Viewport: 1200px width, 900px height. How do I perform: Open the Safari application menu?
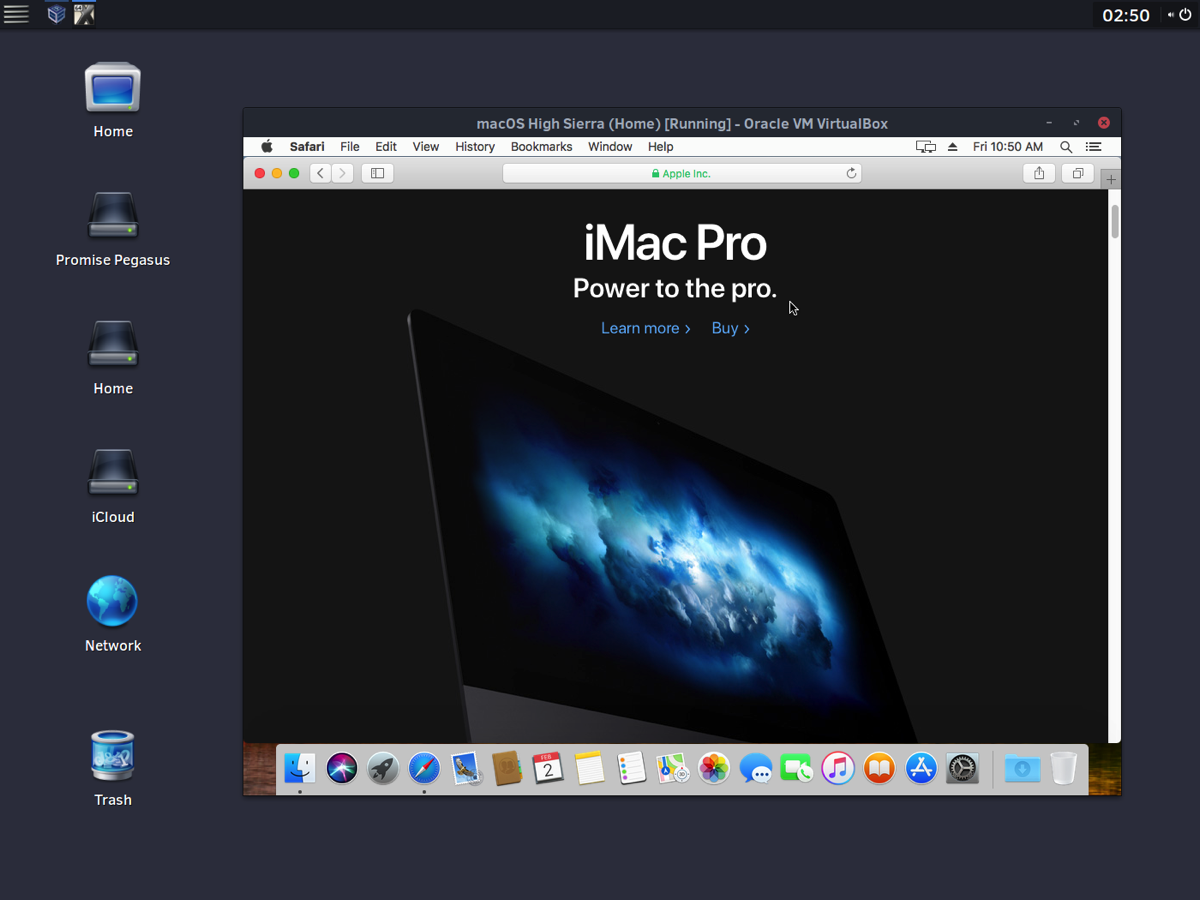(307, 146)
